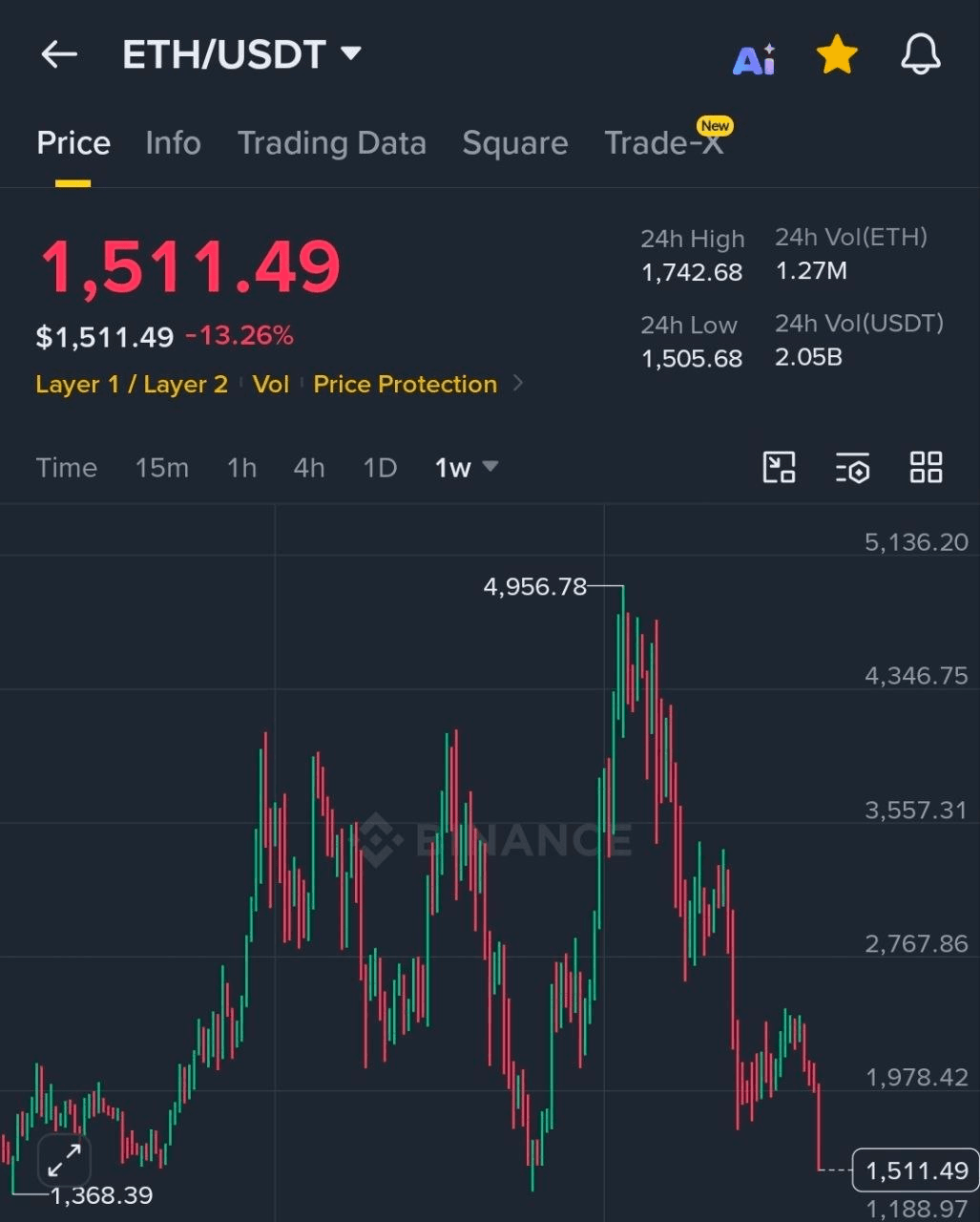This screenshot has height=1222, width=980.
Task: Open the Square tab
Action: tap(515, 143)
